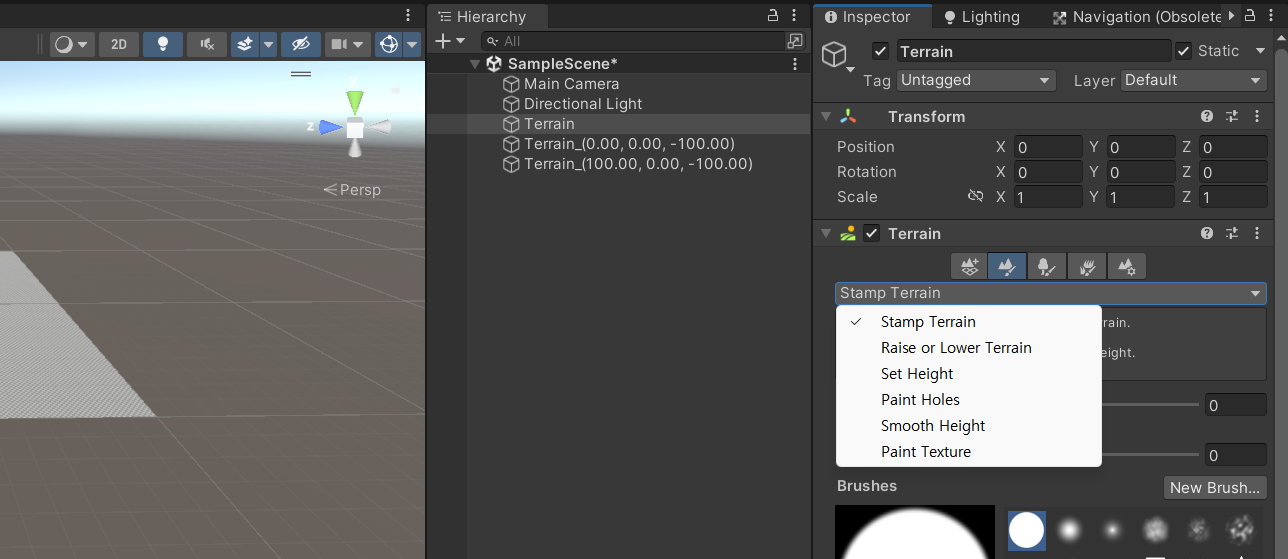Focus the Hierarchy search field
The image size is (1288, 559).
click(631, 41)
